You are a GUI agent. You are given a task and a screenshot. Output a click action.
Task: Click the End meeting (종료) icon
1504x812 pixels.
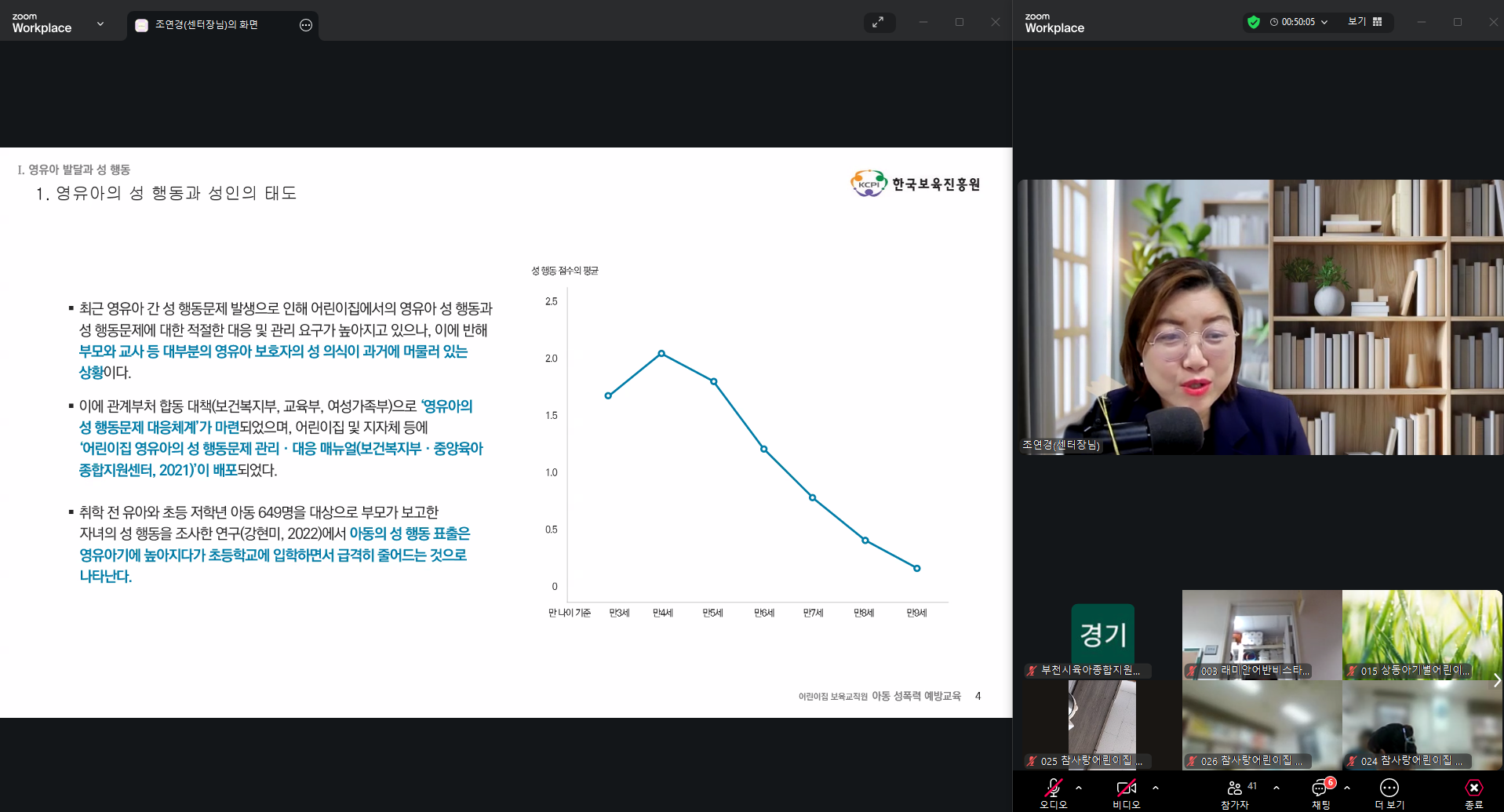pyautogui.click(x=1473, y=788)
